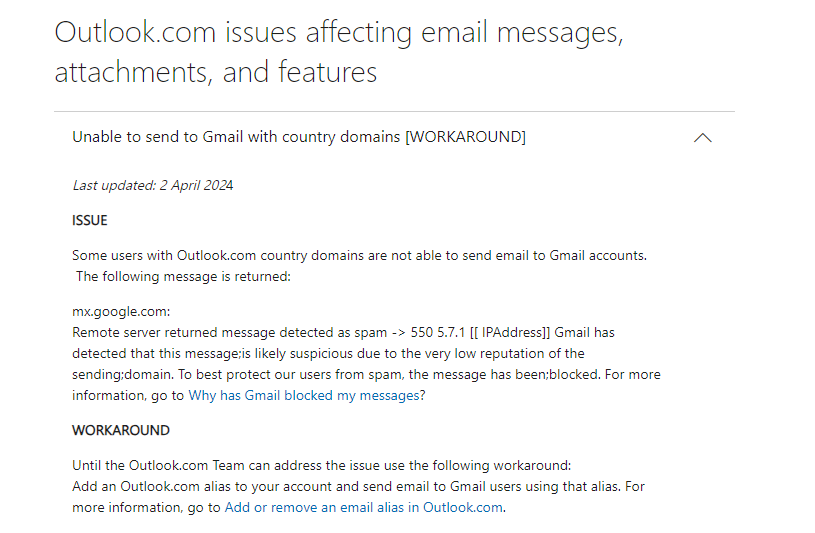Click the '[WORKAROUND]' tag in the section header
This screenshot has height=533, width=815.
pos(465,137)
